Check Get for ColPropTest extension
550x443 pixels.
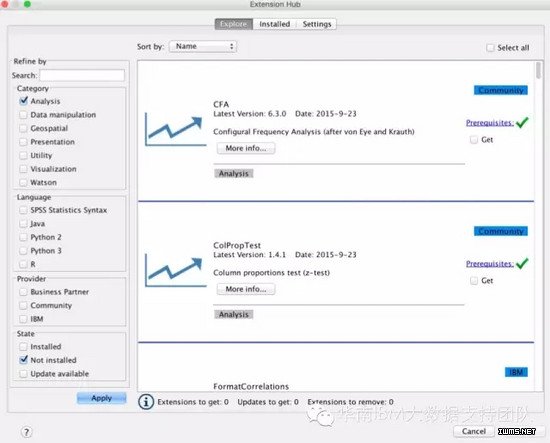(x=474, y=281)
